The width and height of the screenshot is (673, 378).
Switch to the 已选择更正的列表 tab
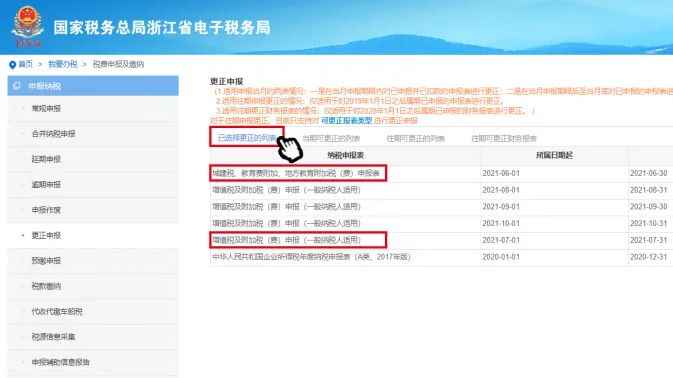coord(247,138)
